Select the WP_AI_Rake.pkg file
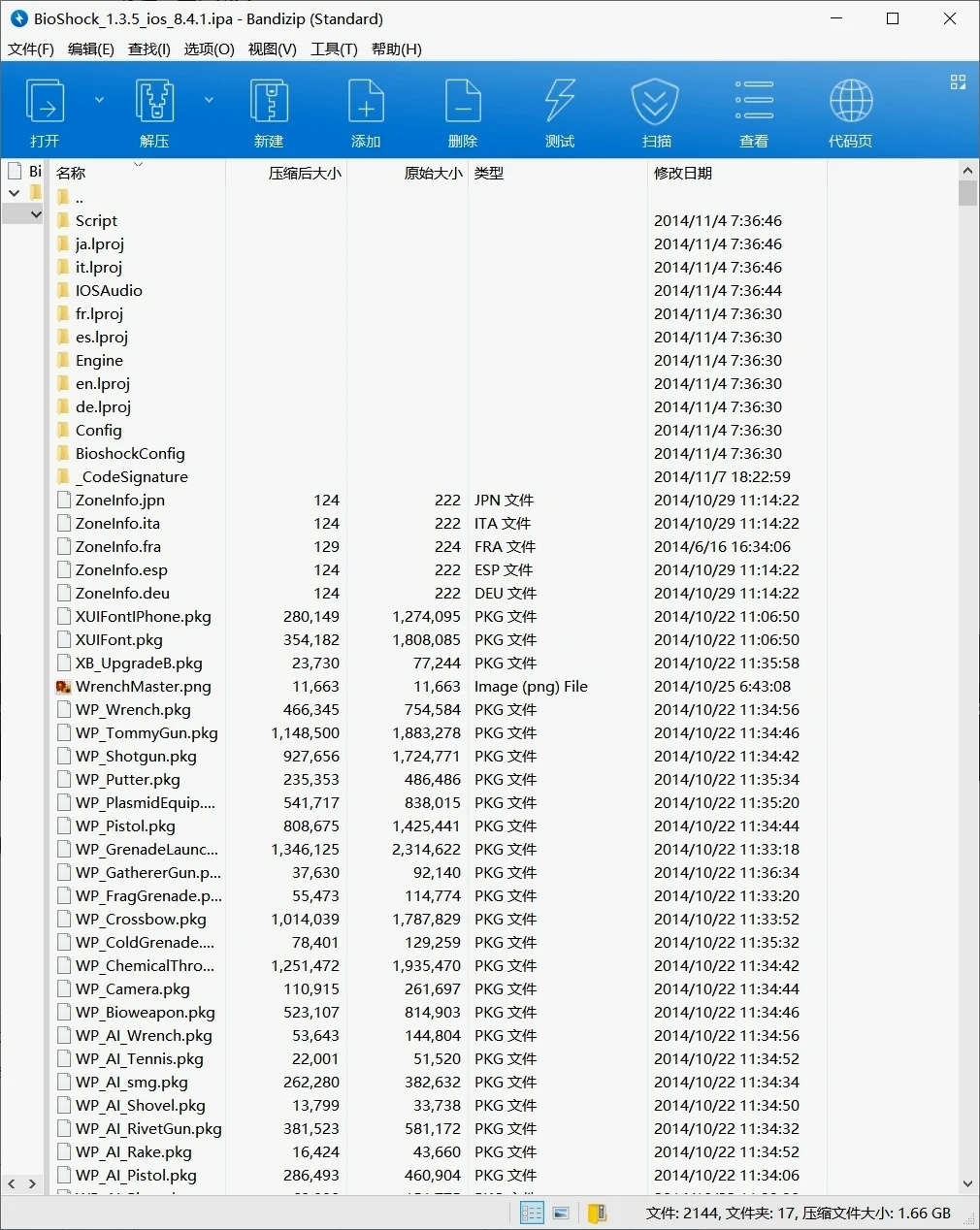980x1230 pixels. pyautogui.click(x=134, y=1152)
